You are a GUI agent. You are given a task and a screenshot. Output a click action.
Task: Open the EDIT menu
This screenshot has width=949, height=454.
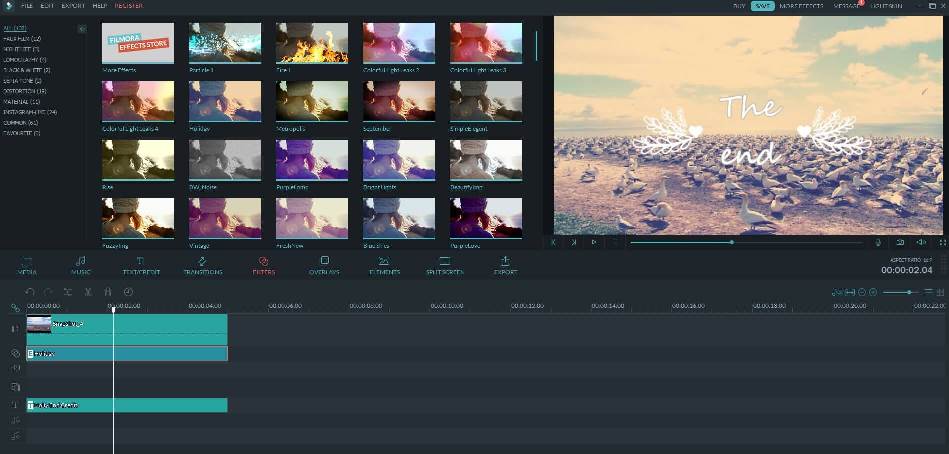[x=47, y=5]
